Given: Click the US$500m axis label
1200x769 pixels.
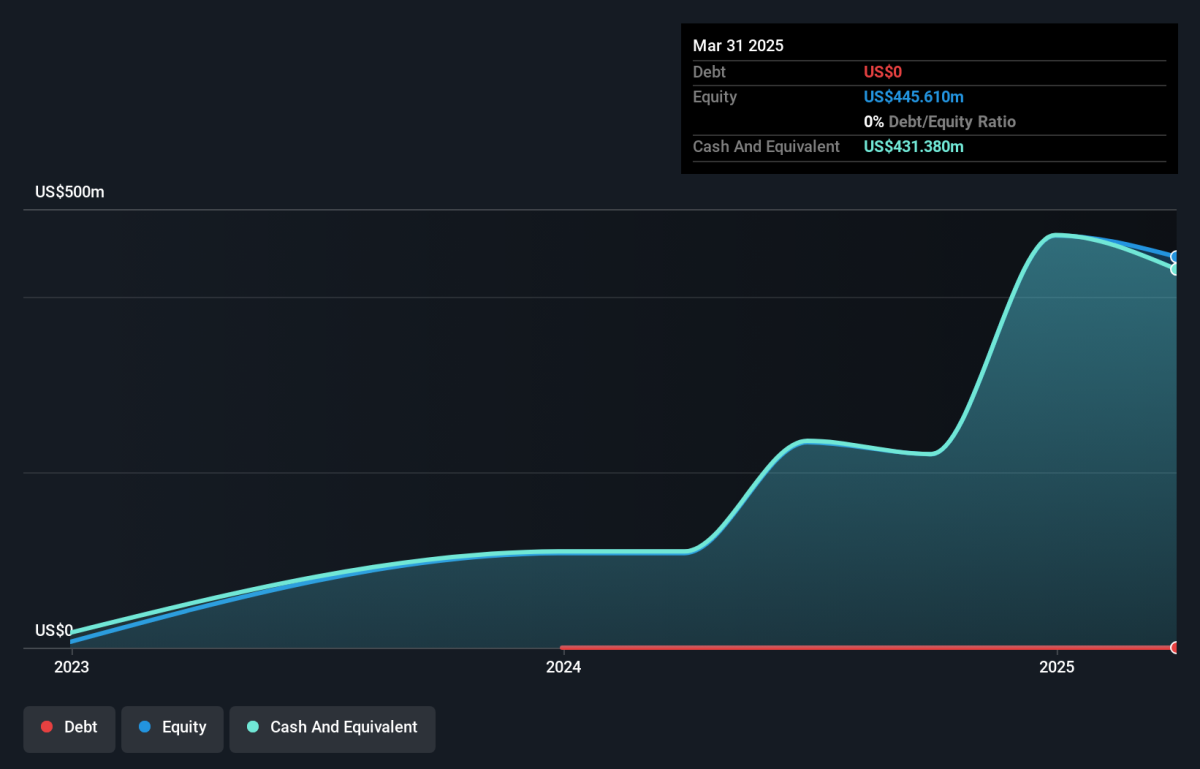Looking at the screenshot, I should [69, 192].
